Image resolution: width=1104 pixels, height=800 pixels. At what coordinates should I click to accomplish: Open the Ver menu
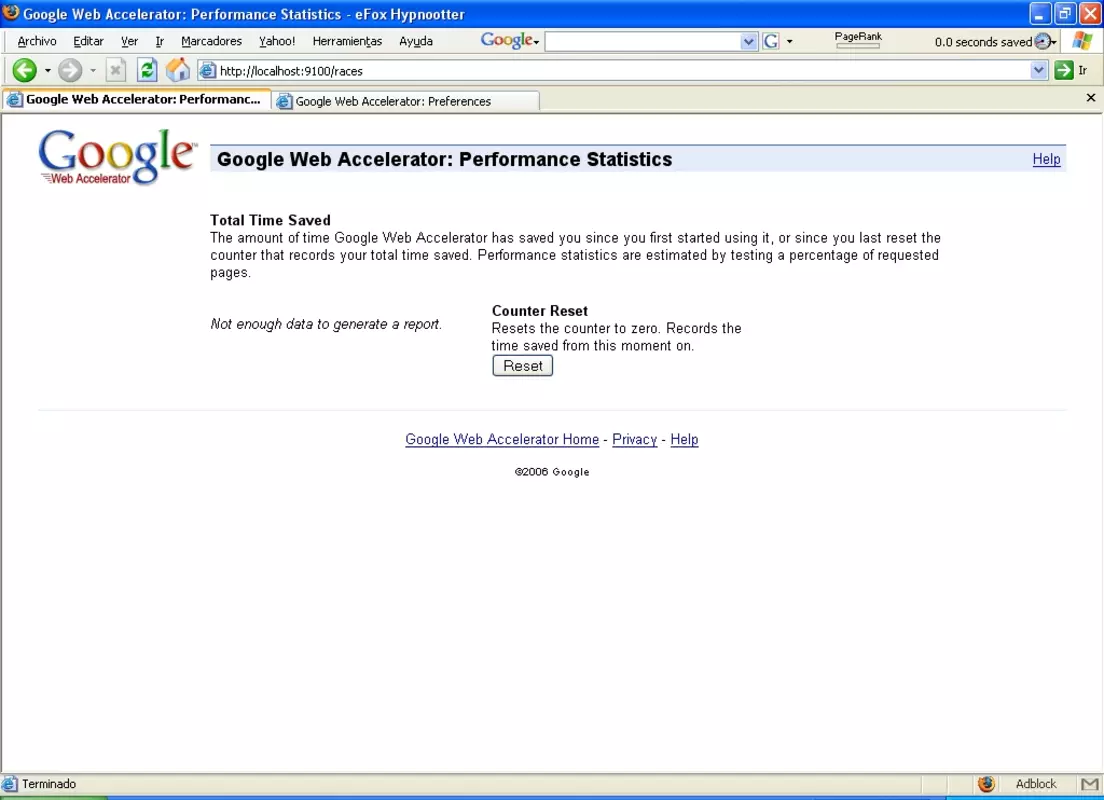(x=129, y=41)
